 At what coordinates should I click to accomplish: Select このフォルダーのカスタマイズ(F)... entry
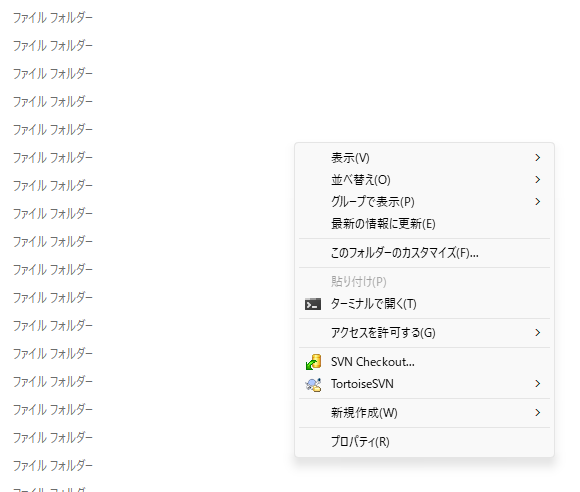pos(424,253)
